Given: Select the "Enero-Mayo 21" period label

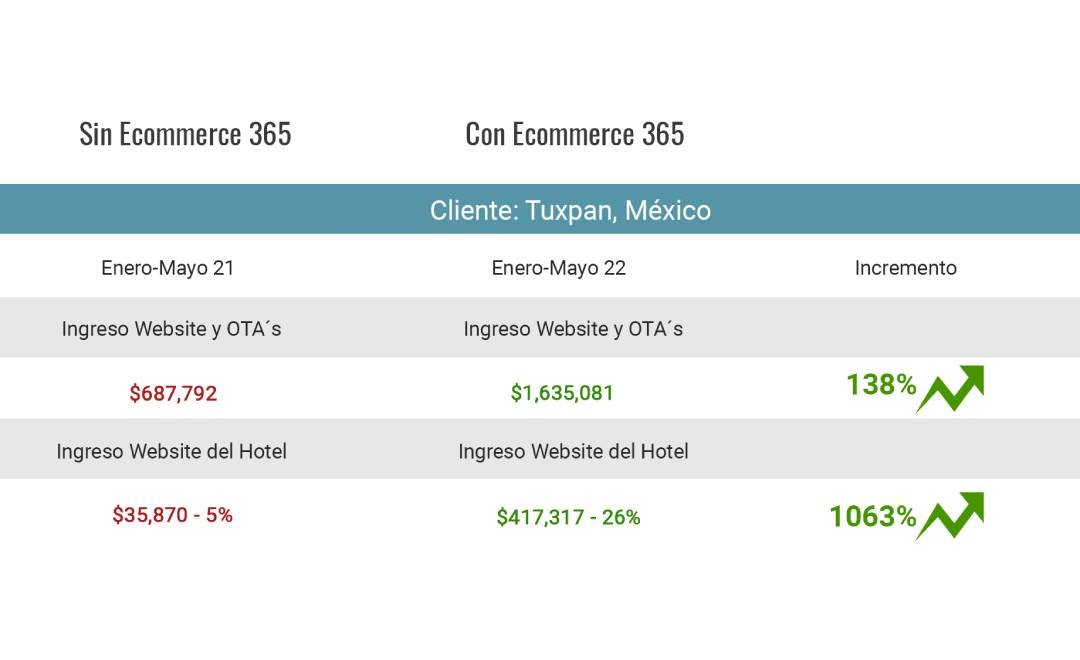Looking at the screenshot, I should coord(167,268).
